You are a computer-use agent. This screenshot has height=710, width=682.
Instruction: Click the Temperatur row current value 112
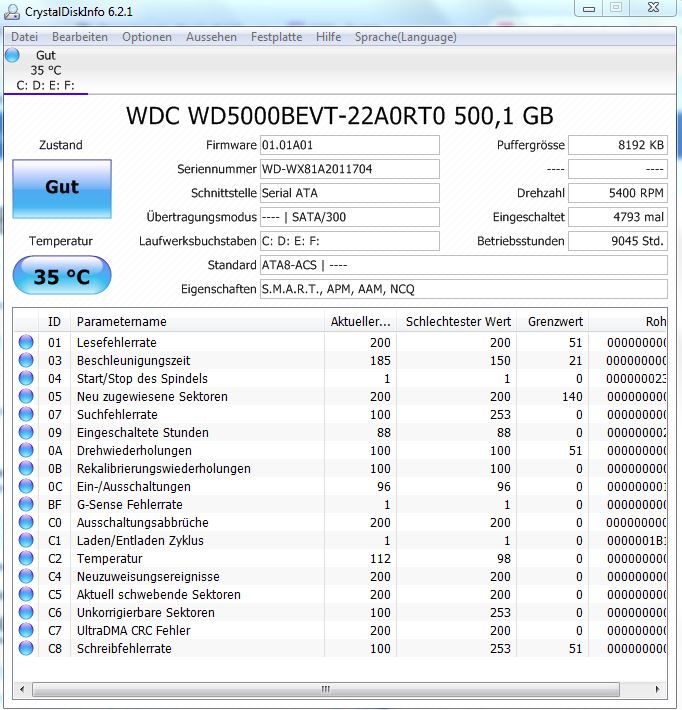[380, 558]
